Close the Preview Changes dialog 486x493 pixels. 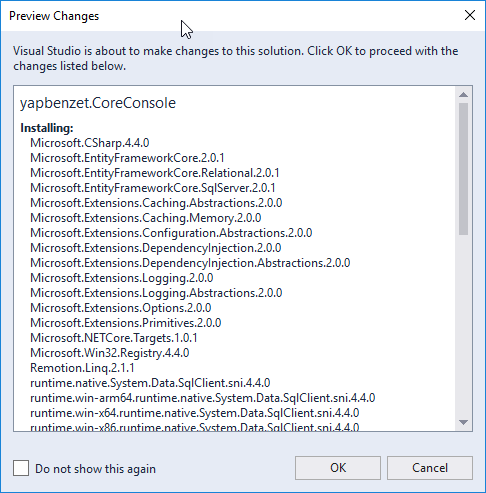point(470,15)
